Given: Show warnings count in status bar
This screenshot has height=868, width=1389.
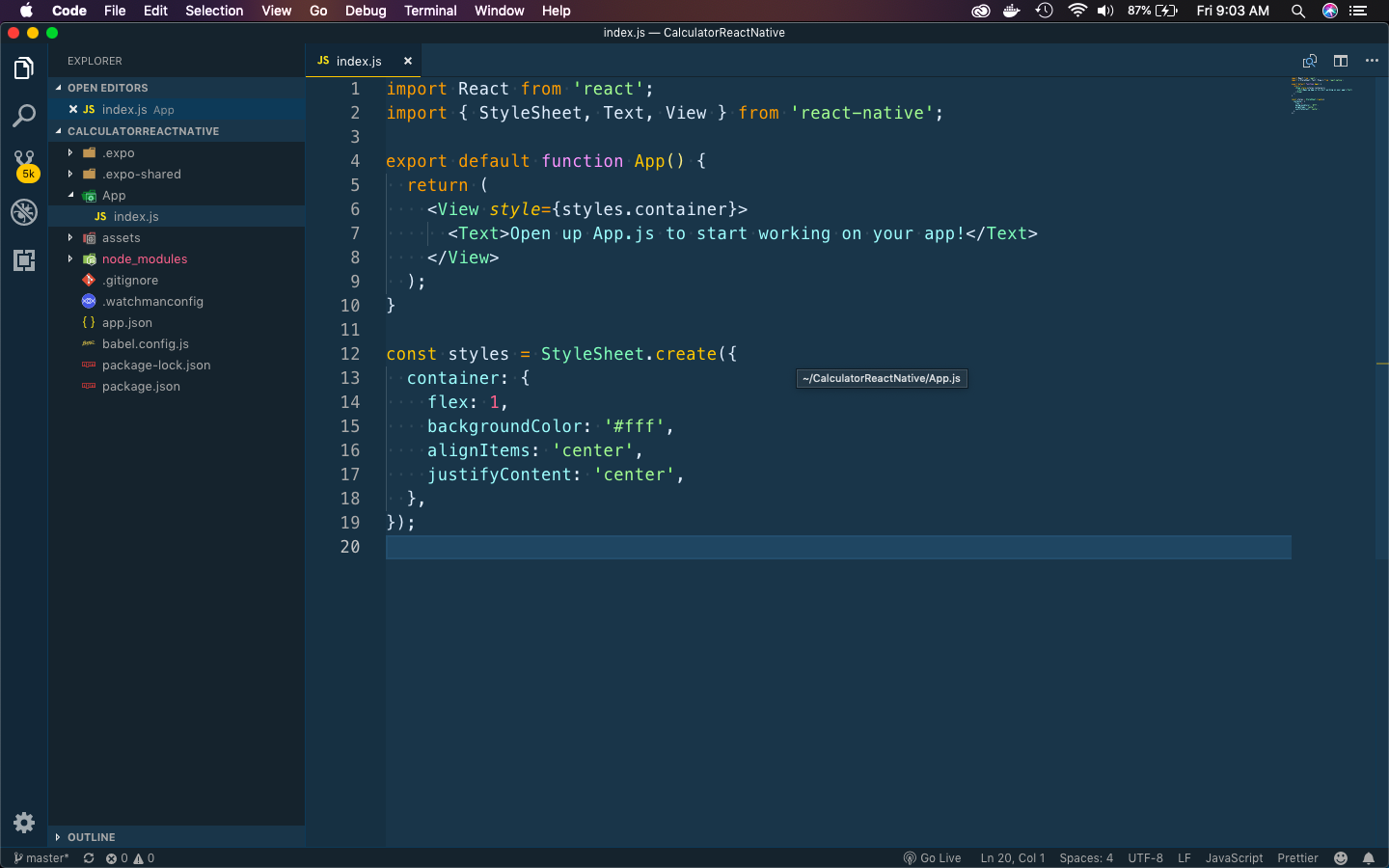Looking at the screenshot, I should coord(144,858).
